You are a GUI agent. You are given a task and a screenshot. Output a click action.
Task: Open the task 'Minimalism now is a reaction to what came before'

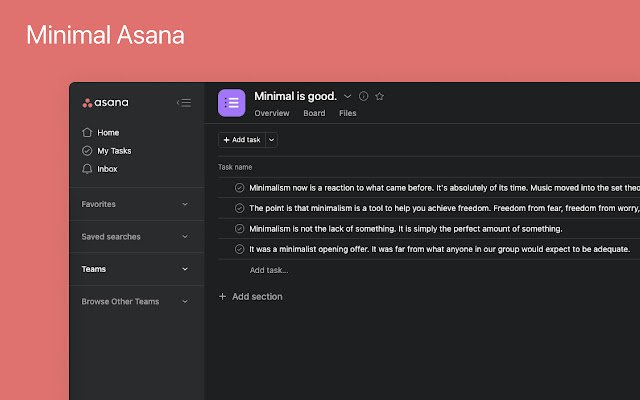pyautogui.click(x=444, y=188)
